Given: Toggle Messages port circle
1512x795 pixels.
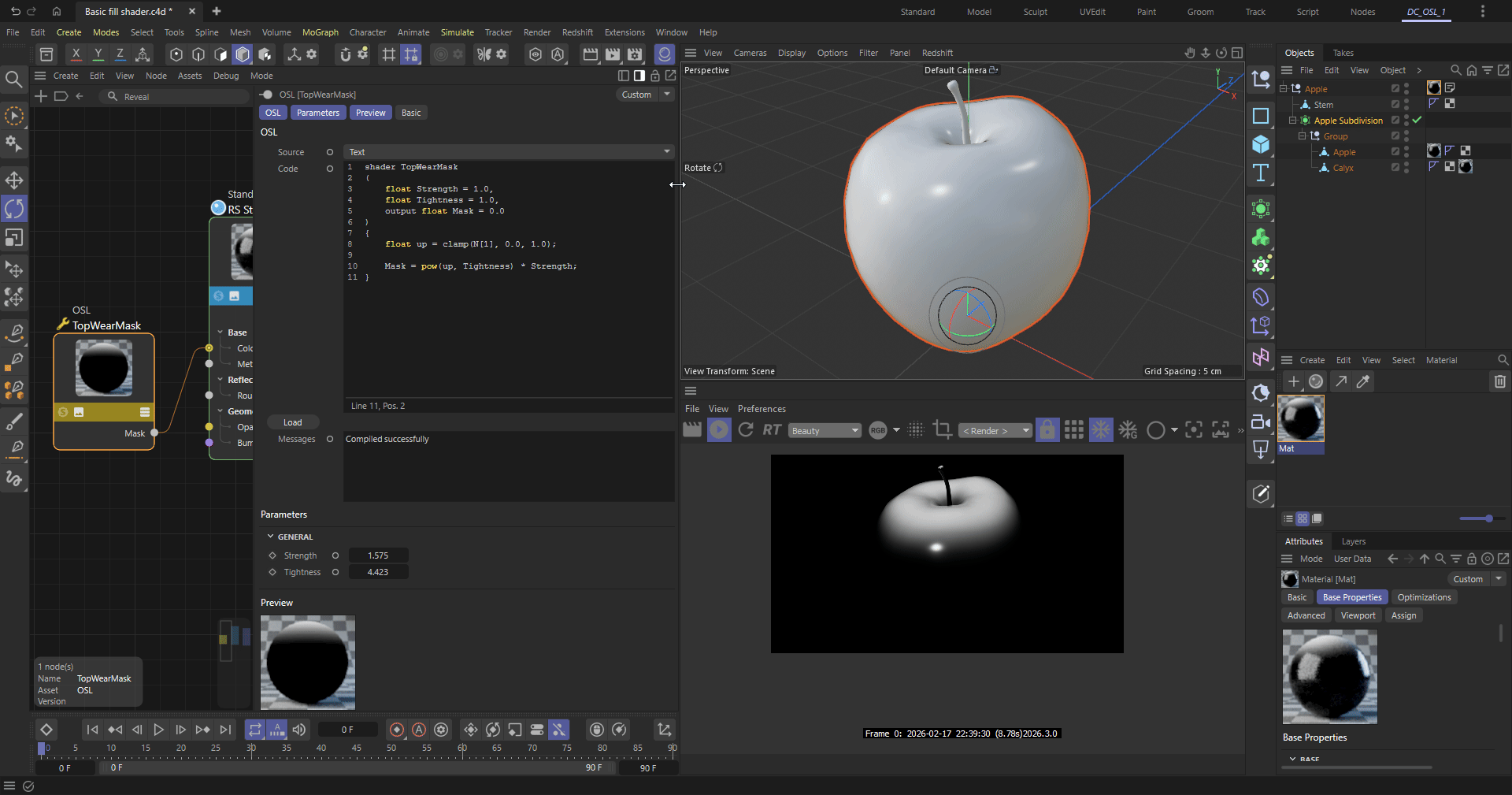Looking at the screenshot, I should (x=330, y=439).
